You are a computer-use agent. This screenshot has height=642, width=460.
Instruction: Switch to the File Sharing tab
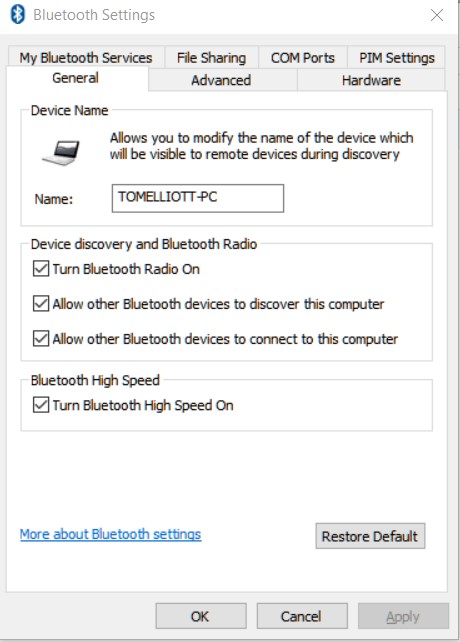tap(211, 58)
